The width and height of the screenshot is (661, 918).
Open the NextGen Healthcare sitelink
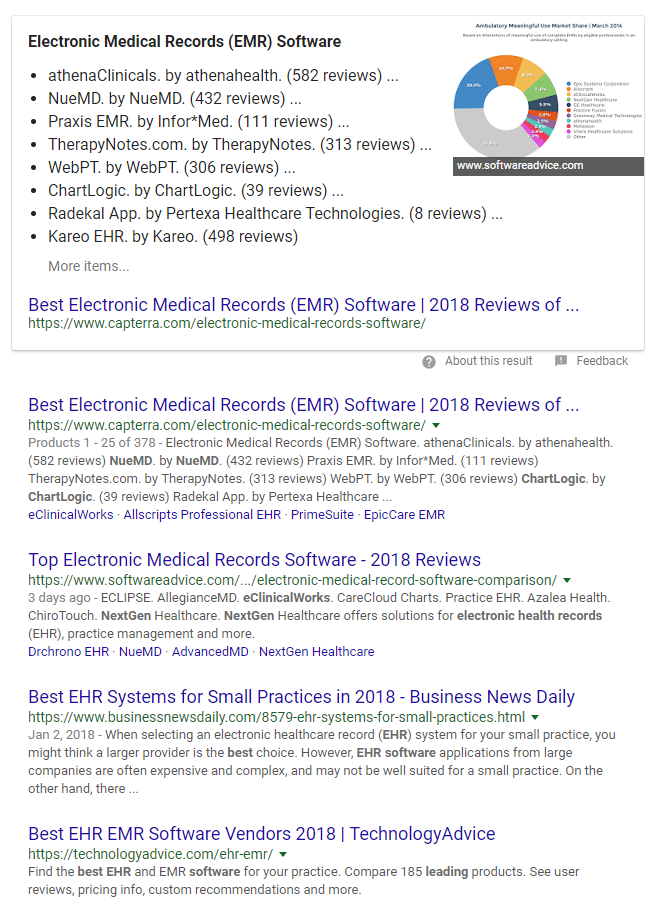click(x=316, y=651)
